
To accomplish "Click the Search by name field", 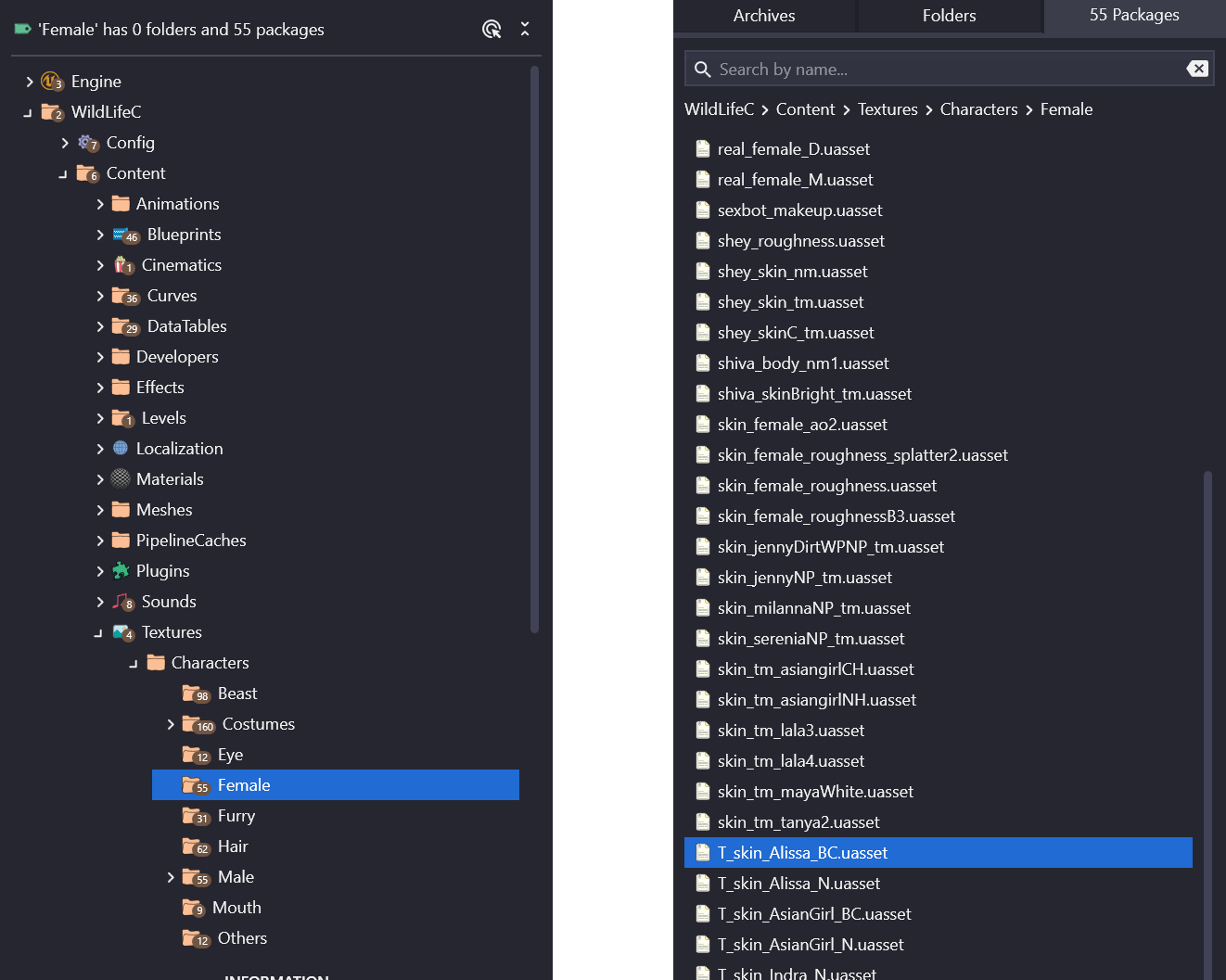I will pos(946,70).
